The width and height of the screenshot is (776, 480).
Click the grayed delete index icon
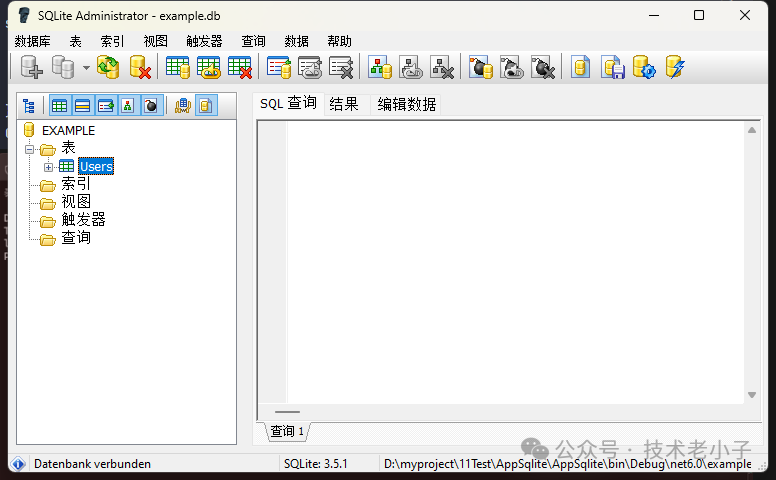341,67
